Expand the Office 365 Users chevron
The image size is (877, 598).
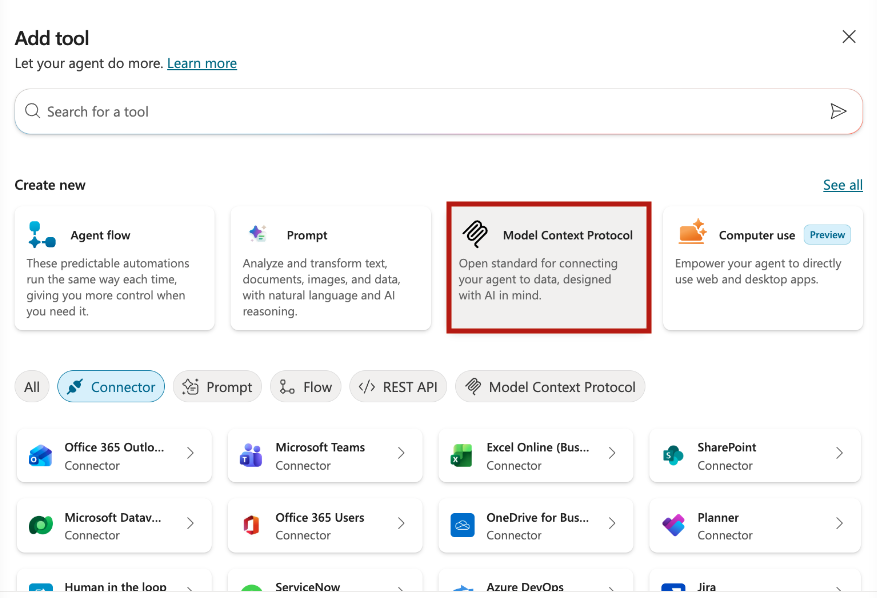pyautogui.click(x=401, y=523)
